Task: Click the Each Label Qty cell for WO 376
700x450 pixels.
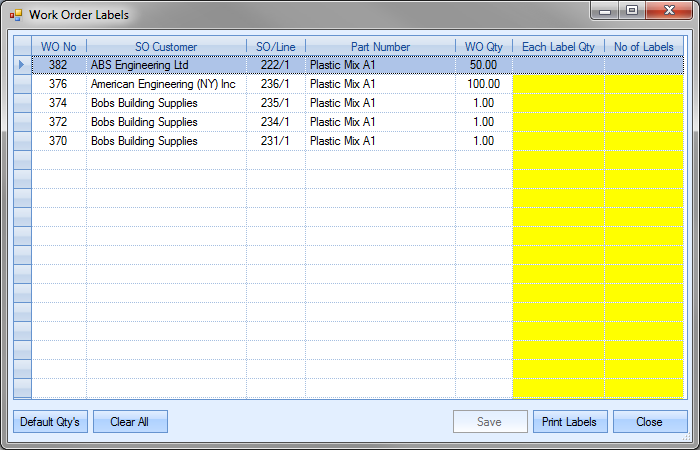Action: pos(558,84)
